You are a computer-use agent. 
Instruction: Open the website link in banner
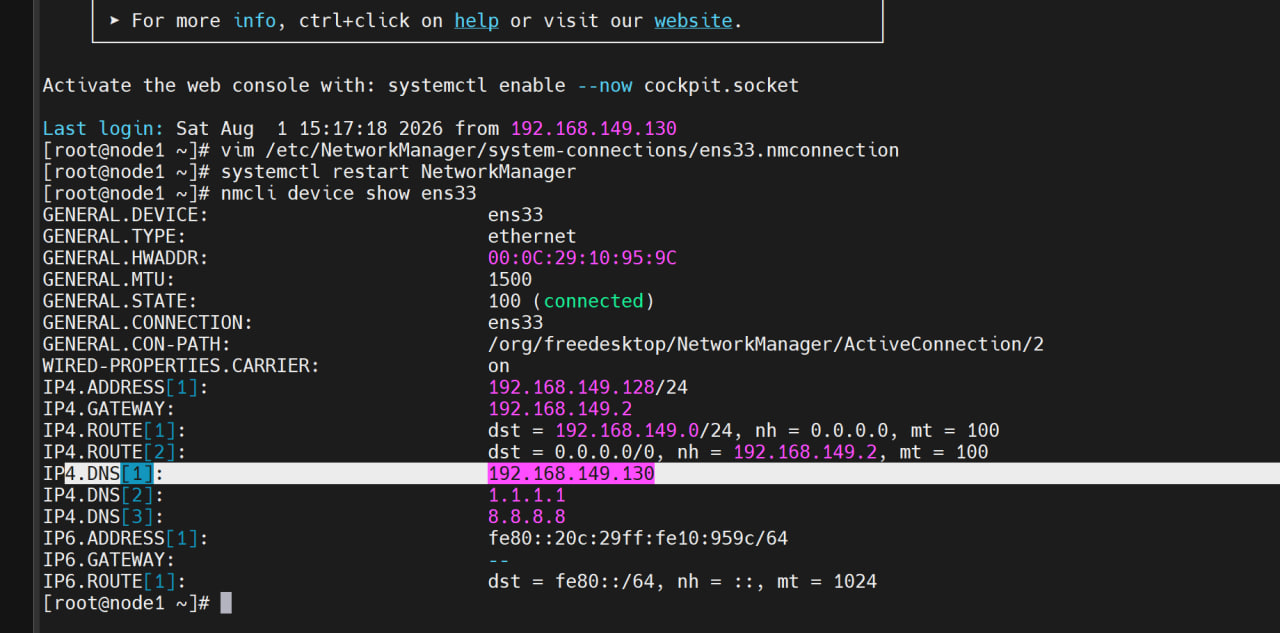tap(693, 20)
